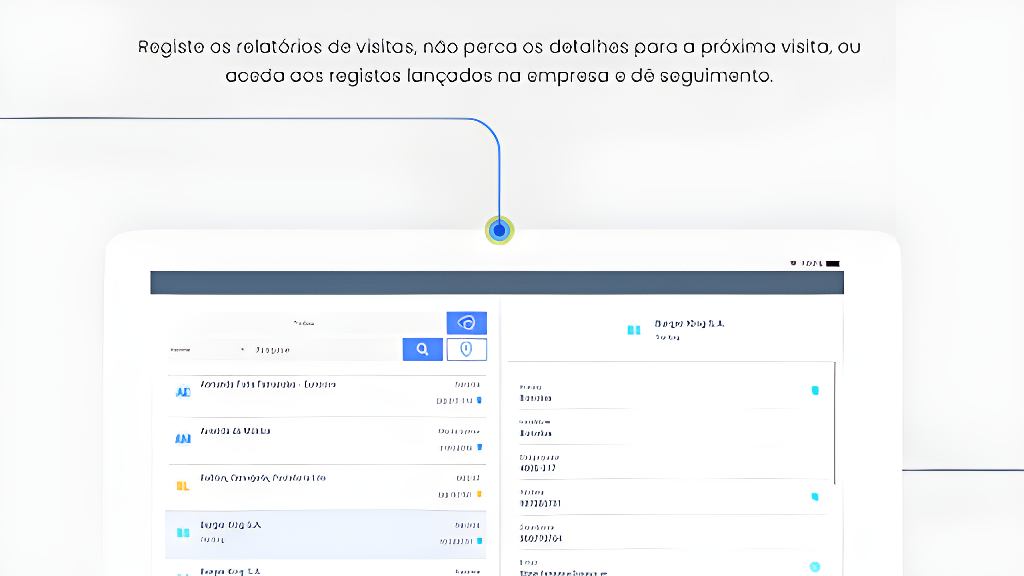Click the yellow tag icon in the third row

click(479, 494)
